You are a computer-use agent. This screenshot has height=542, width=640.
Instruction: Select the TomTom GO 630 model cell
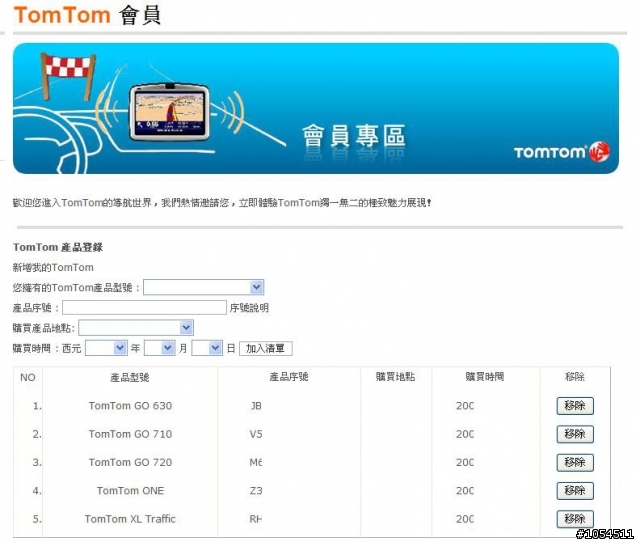130,406
